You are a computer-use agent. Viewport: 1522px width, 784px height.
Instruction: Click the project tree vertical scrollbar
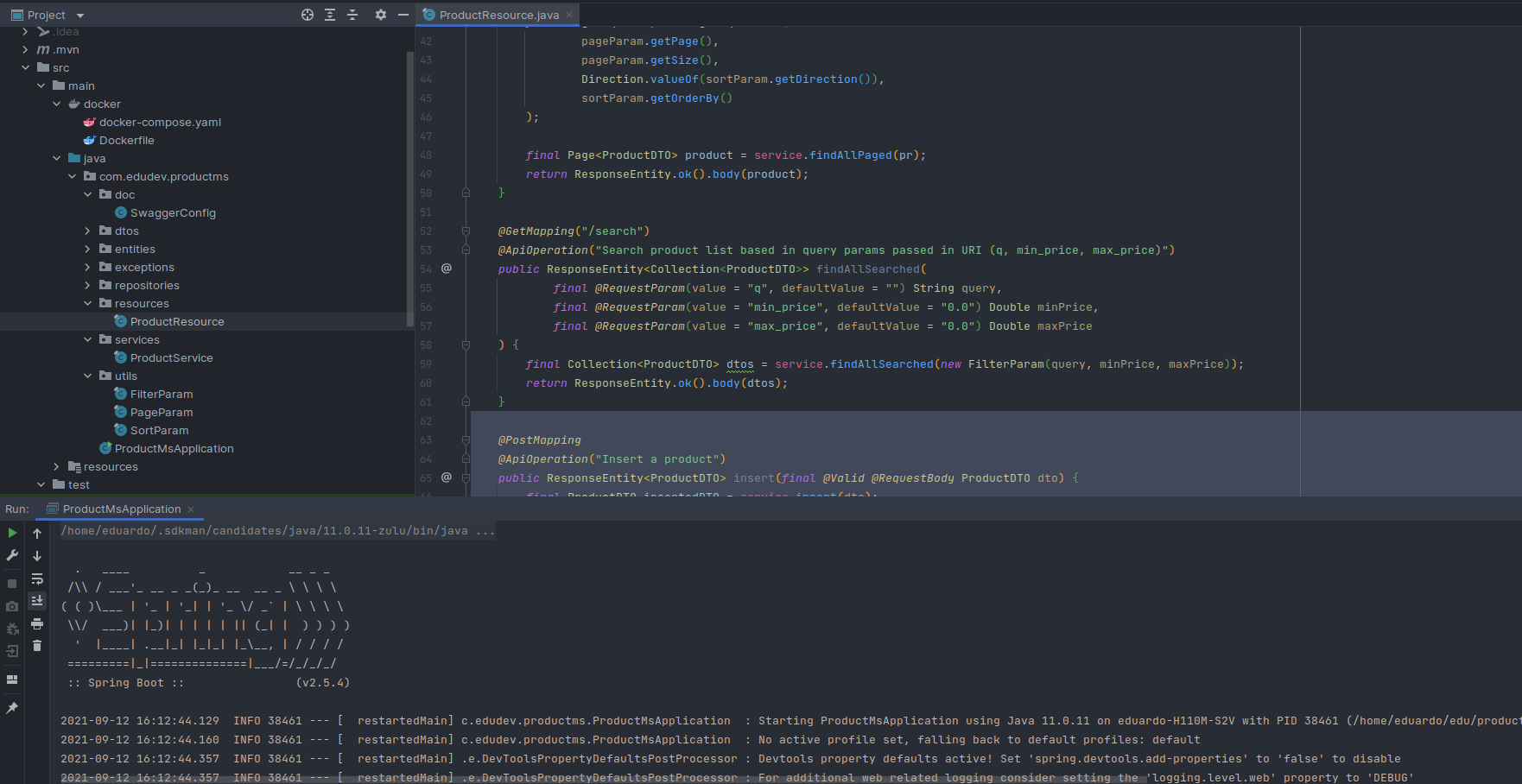click(x=409, y=188)
